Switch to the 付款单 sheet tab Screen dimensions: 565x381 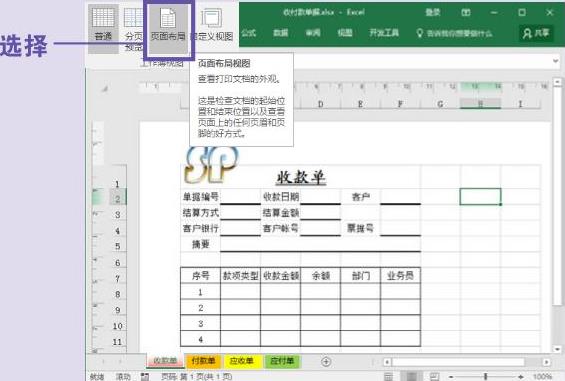(x=203, y=361)
